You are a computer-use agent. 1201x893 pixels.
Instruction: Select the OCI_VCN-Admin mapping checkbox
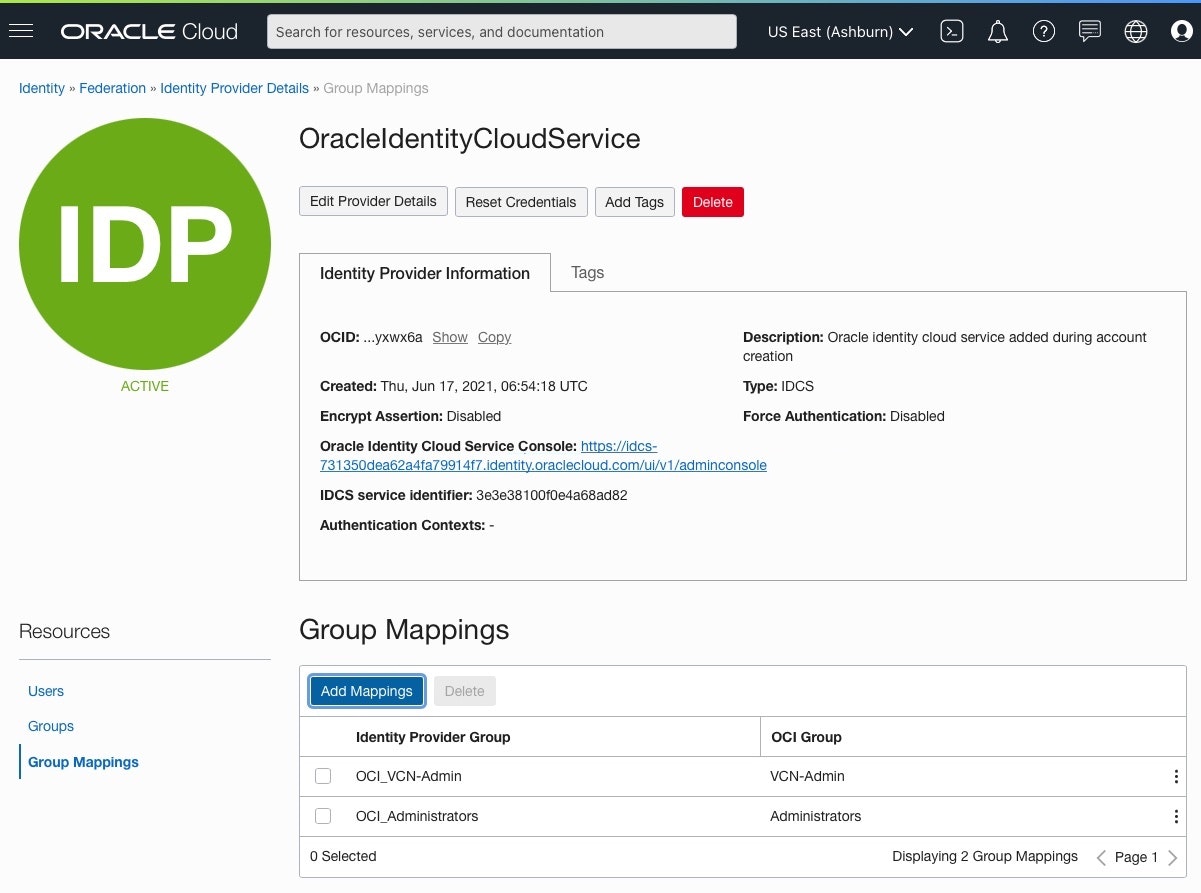[x=323, y=776]
